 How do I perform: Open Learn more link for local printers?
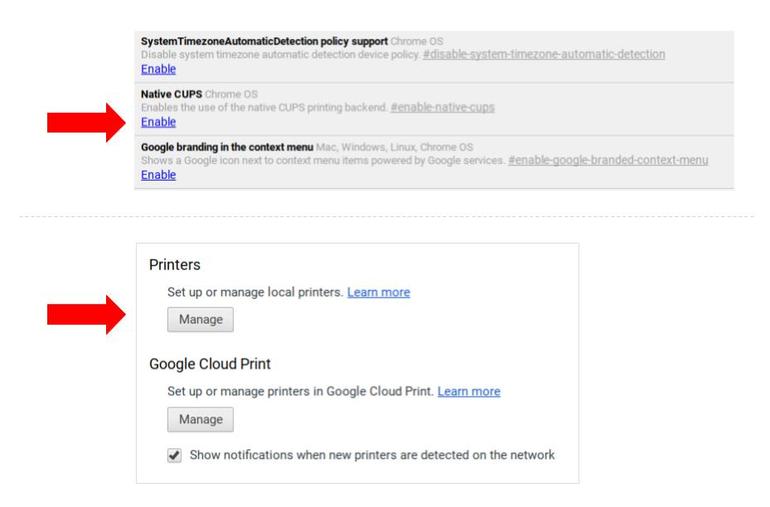pyautogui.click(x=378, y=293)
